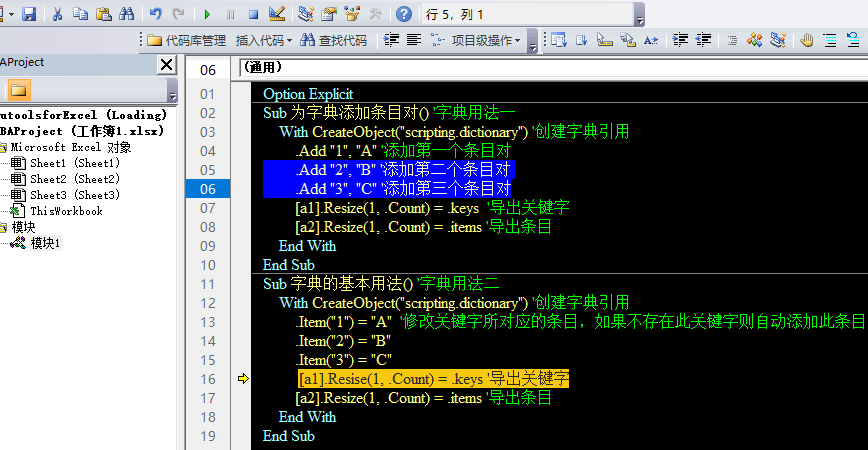Click the plain justified lines icon before 项目级操作
868x450 pixels.
[x=414, y=40]
